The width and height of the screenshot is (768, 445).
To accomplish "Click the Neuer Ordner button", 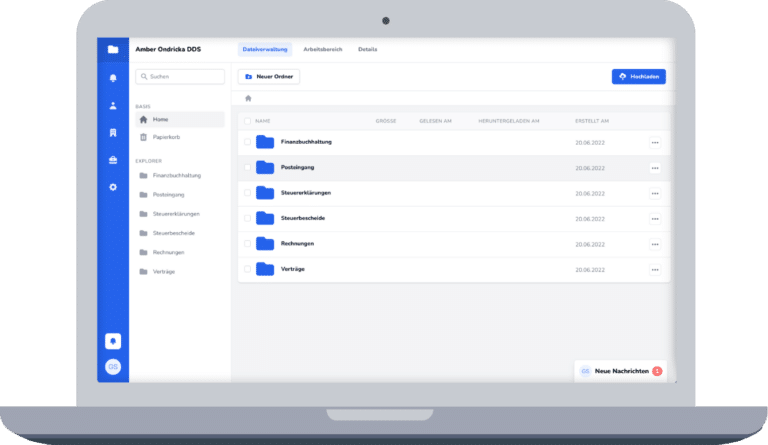I will 269,77.
